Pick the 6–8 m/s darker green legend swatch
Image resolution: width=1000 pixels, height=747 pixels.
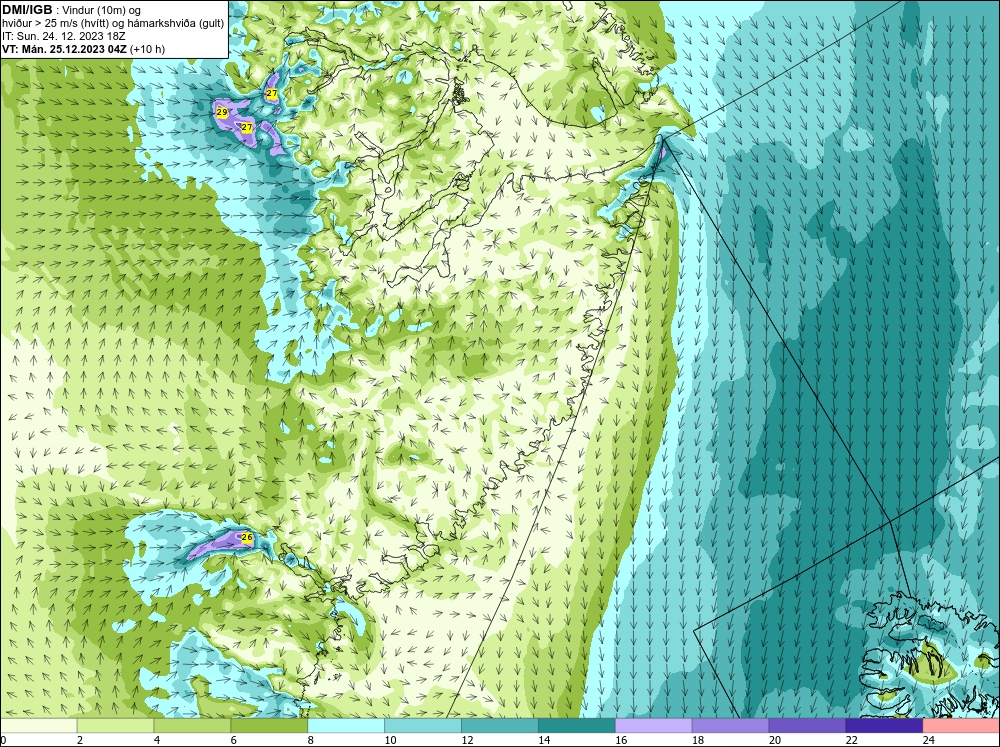click(x=269, y=726)
